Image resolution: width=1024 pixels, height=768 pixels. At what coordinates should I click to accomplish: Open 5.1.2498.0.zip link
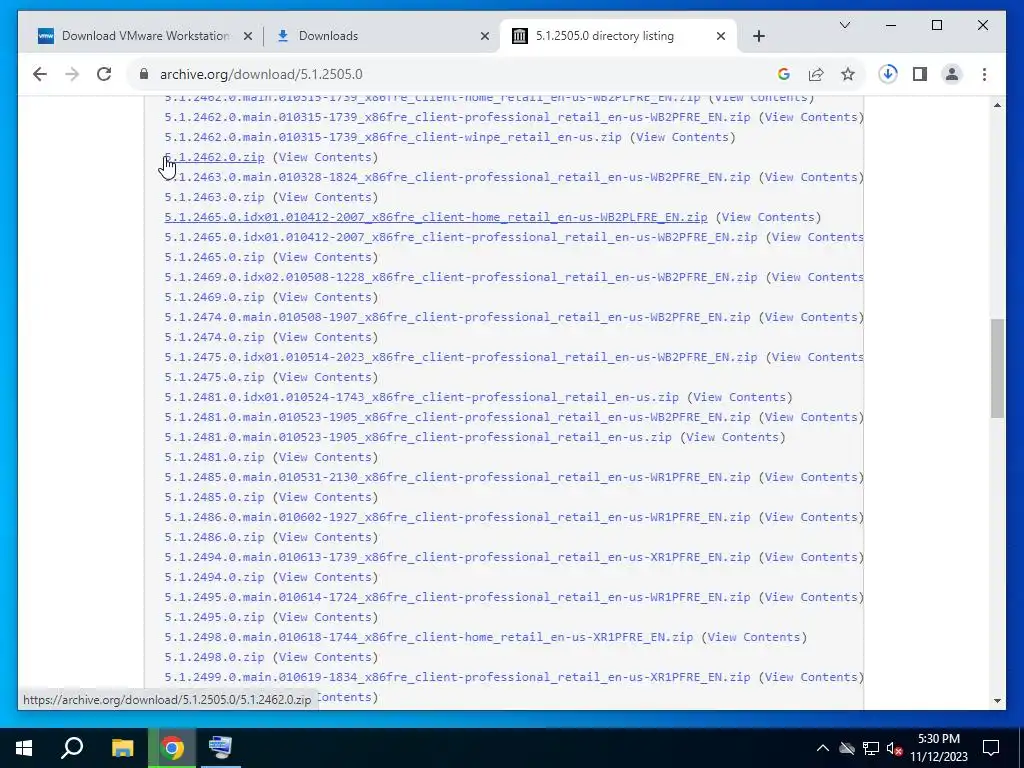point(214,657)
